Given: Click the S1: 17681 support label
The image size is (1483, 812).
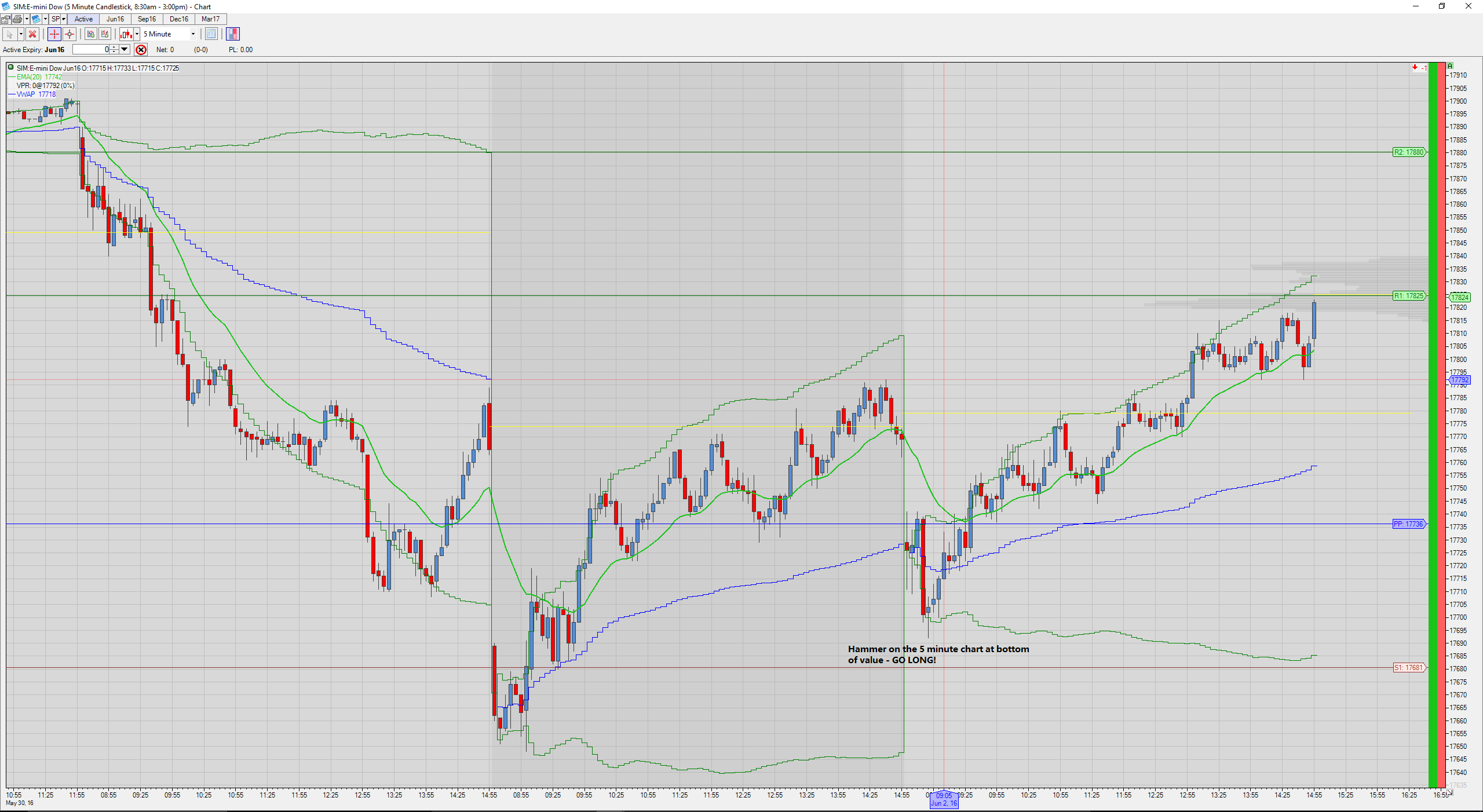Looking at the screenshot, I should pos(1409,668).
